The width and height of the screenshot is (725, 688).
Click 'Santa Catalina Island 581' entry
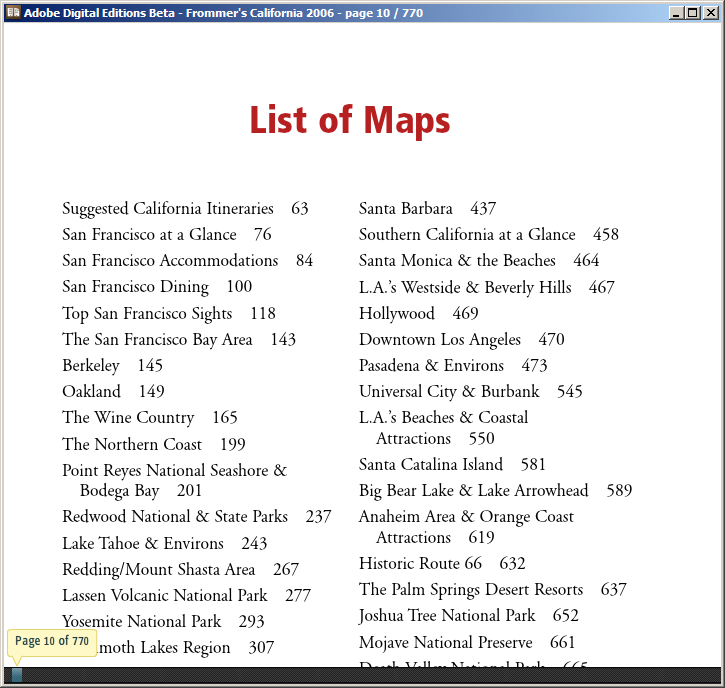(x=452, y=465)
